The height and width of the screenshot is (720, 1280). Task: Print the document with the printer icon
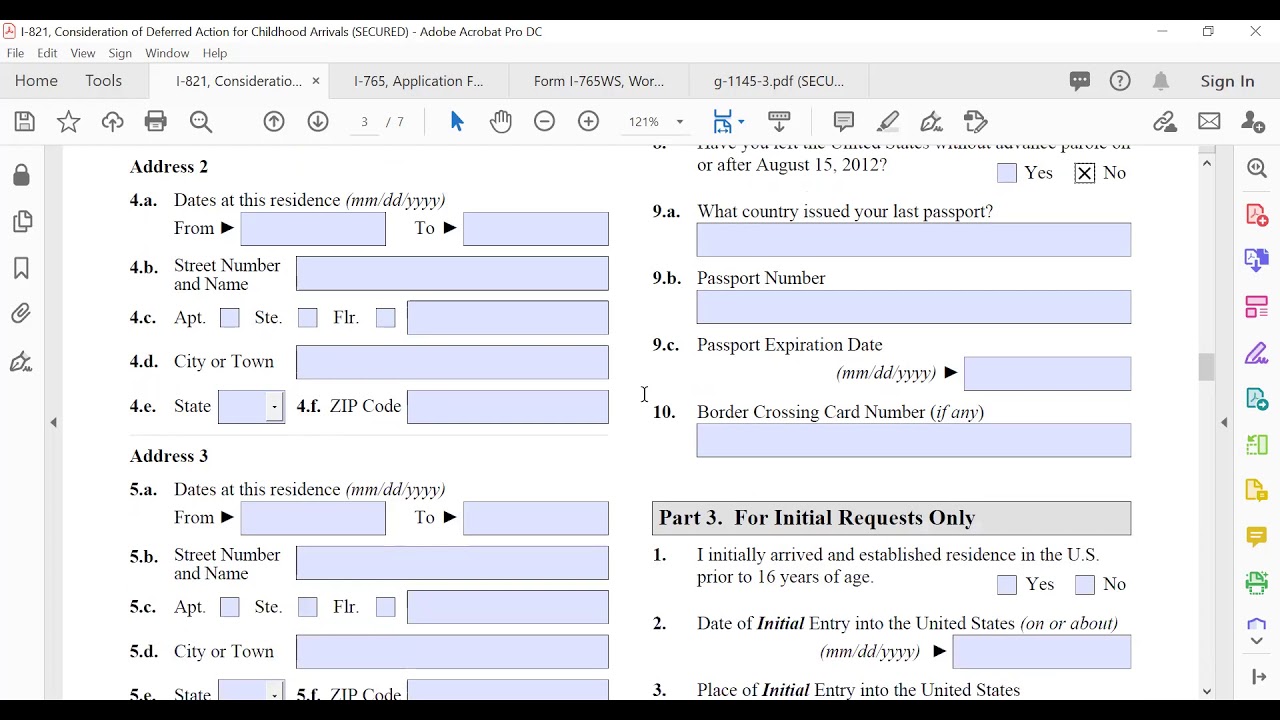coord(156,122)
